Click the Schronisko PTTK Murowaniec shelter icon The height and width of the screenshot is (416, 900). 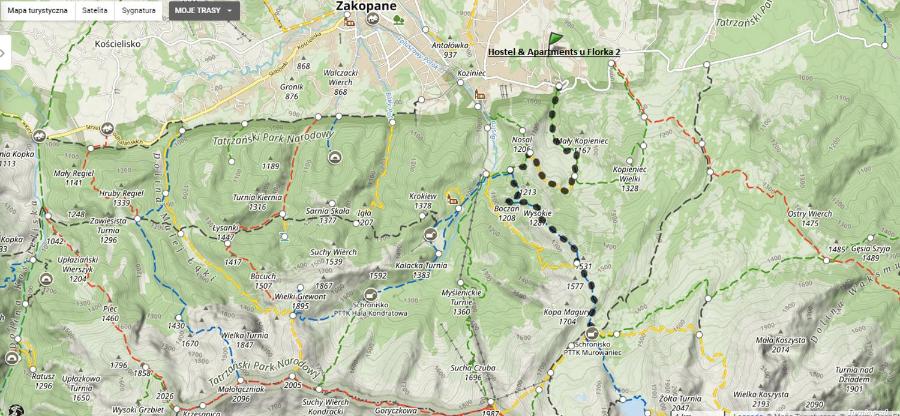click(x=592, y=334)
